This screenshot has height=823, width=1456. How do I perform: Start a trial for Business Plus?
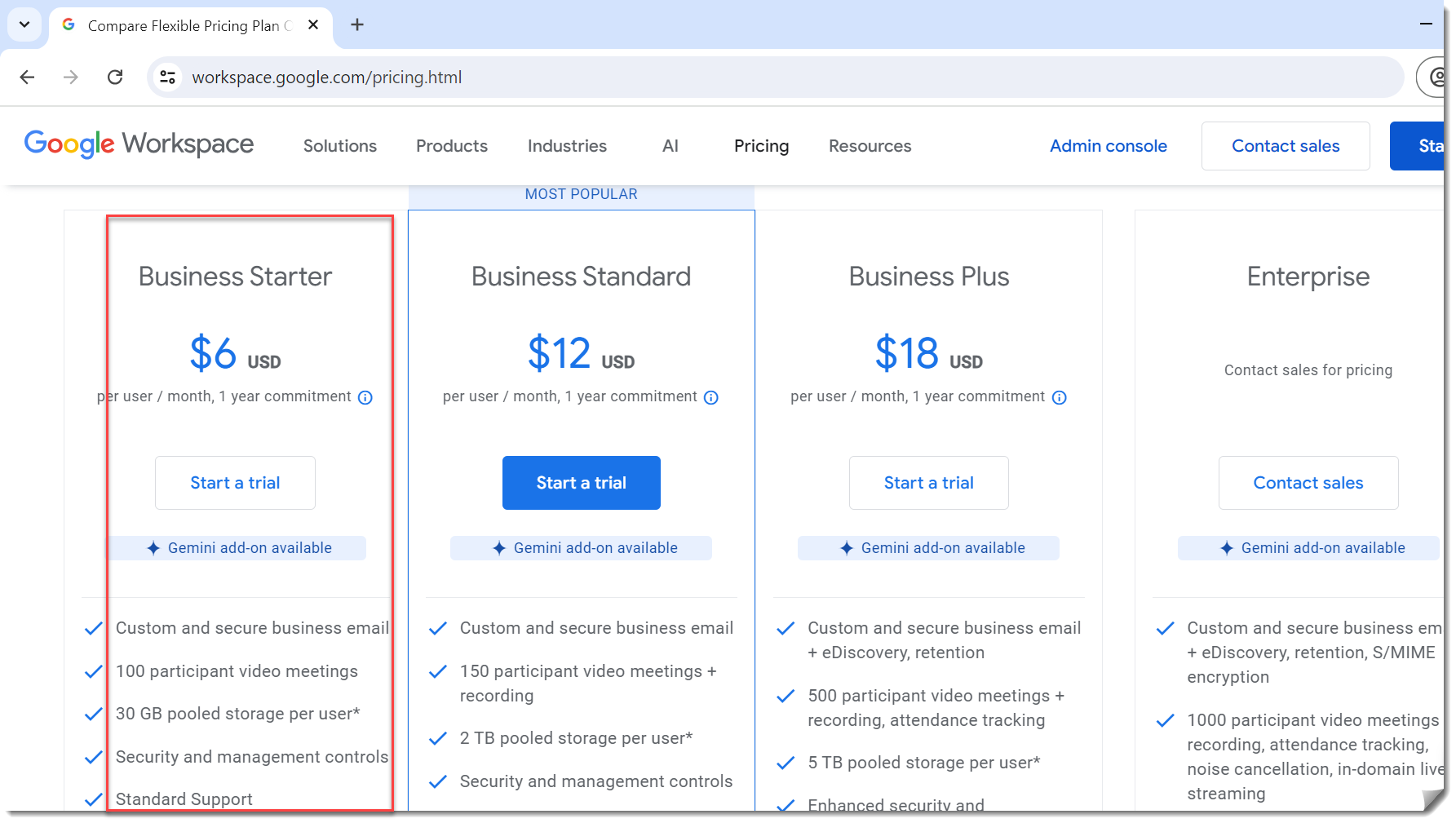pyautogui.click(x=928, y=483)
